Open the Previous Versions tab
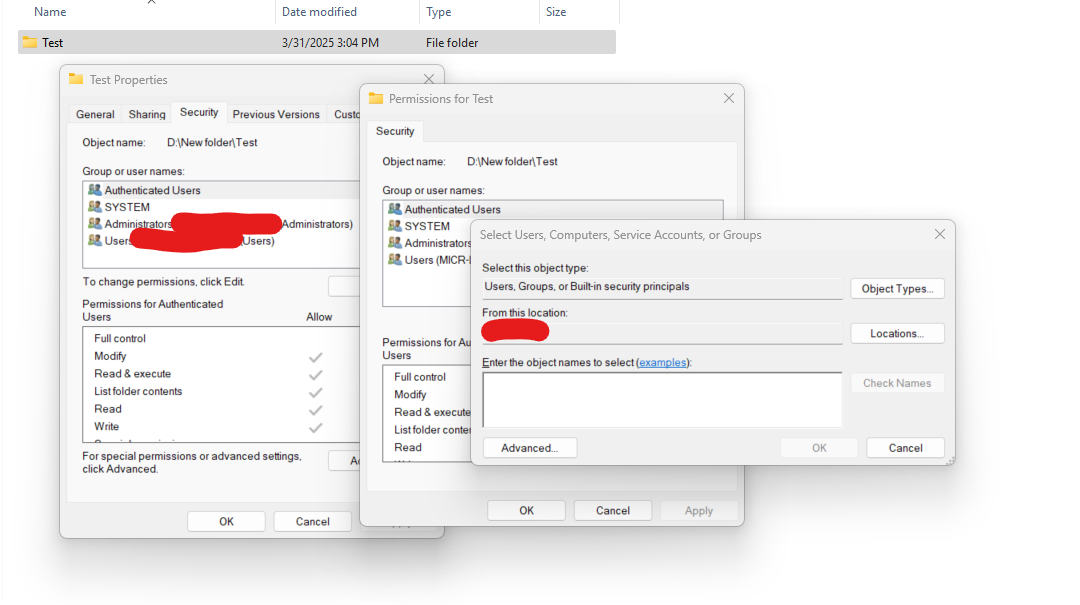The image size is (1080, 605). [x=276, y=114]
